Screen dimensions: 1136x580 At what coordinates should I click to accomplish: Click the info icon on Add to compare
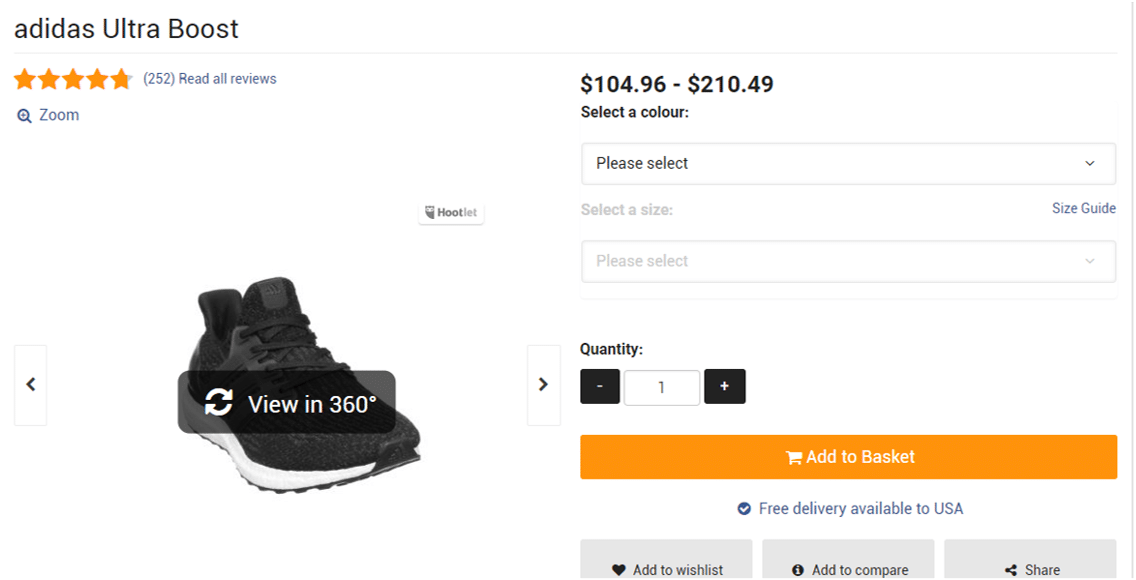click(798, 567)
